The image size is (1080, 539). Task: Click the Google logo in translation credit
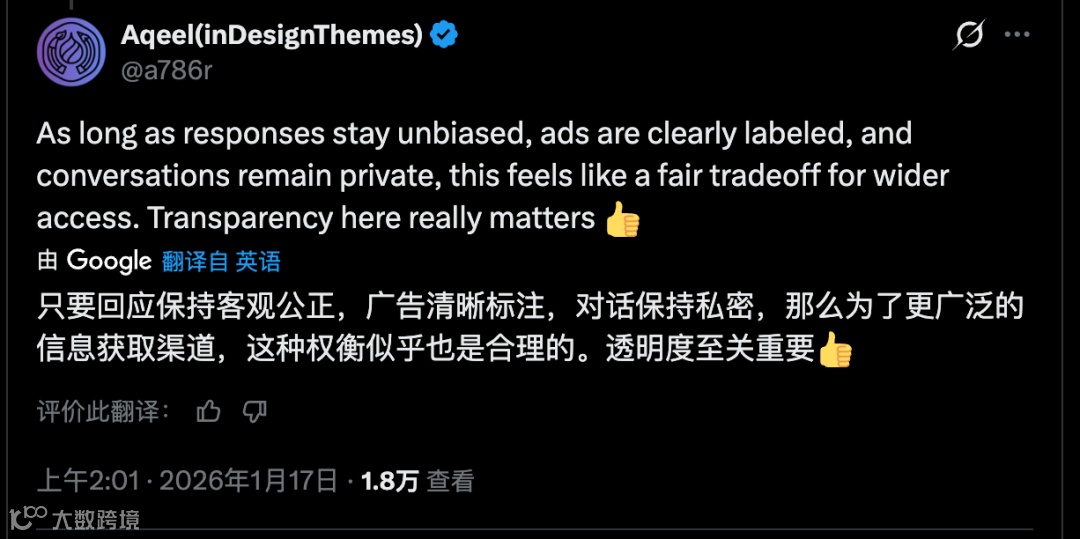109,261
